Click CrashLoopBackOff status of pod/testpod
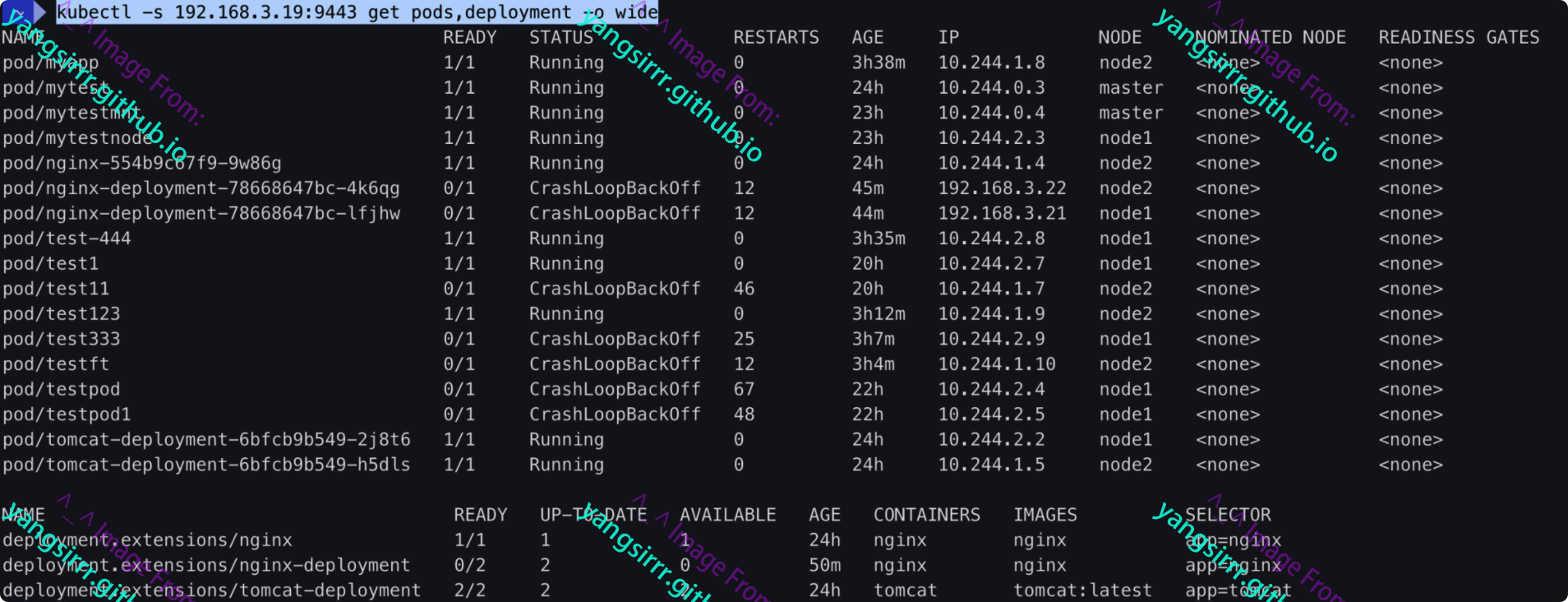This screenshot has width=1568, height=602. (615, 389)
